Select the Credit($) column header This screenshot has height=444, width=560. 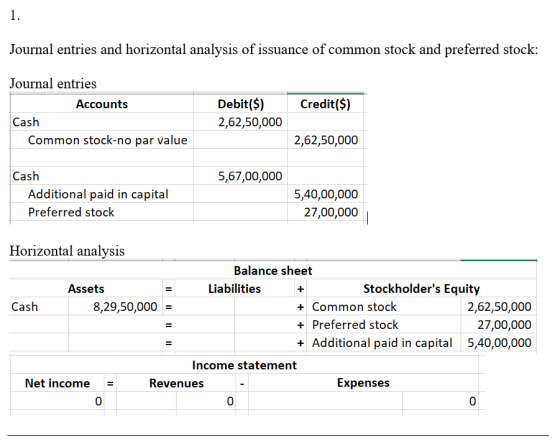(x=325, y=104)
